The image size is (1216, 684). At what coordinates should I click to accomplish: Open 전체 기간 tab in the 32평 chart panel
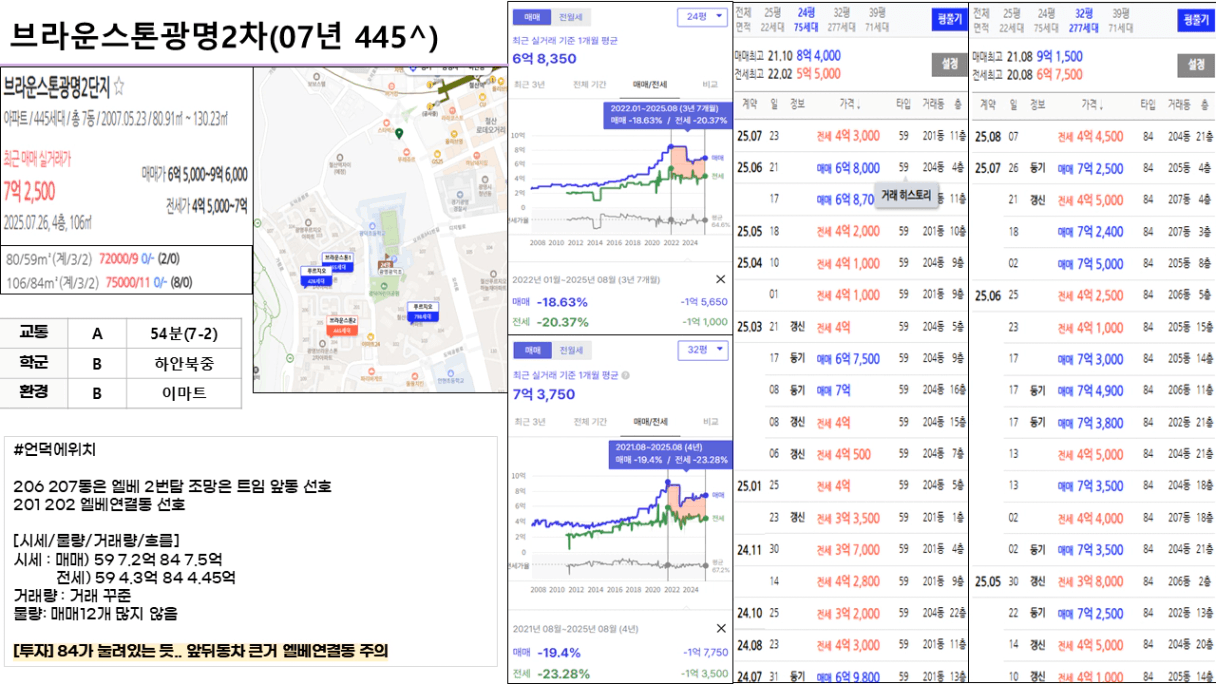589,422
